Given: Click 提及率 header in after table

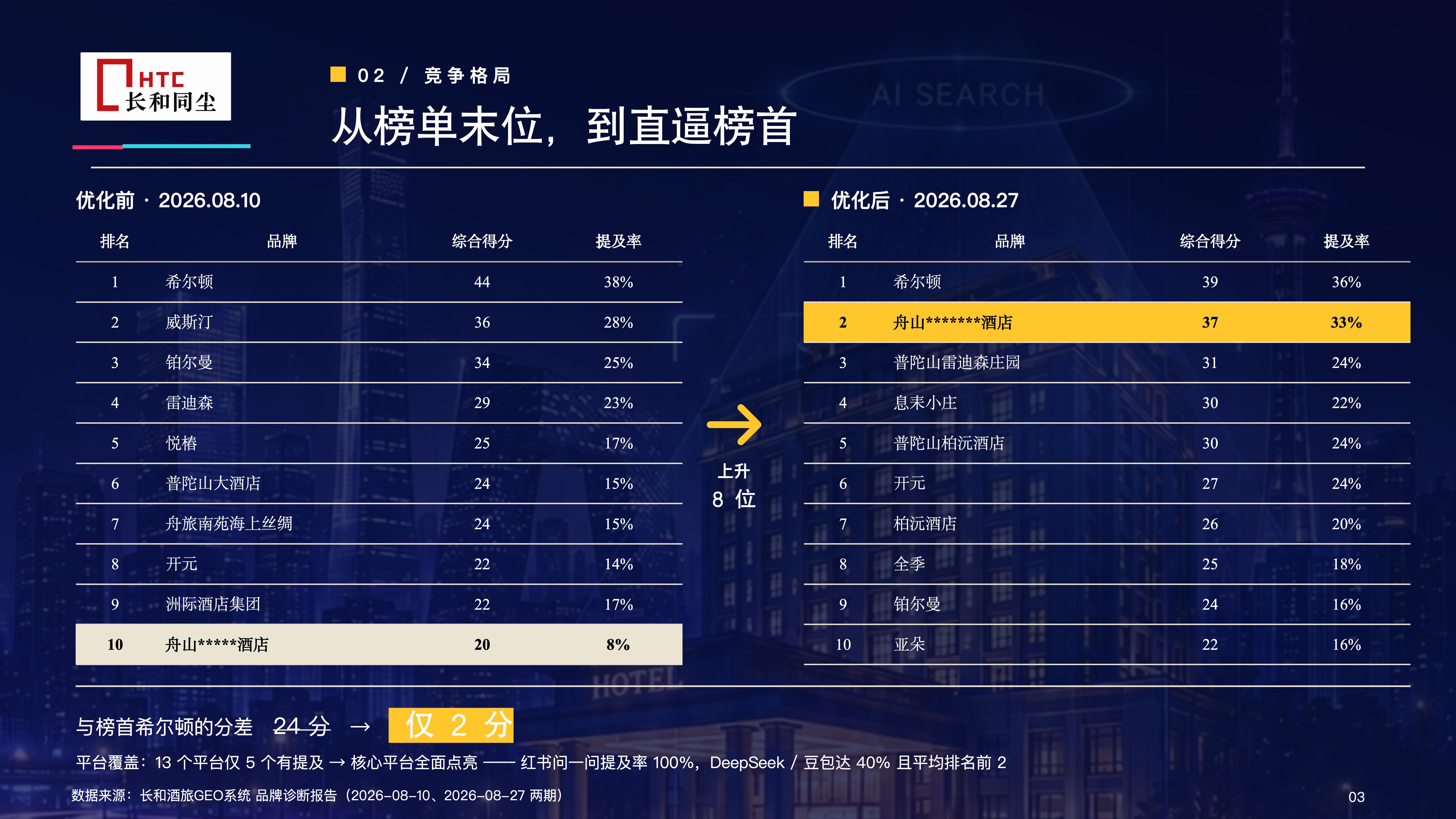Looking at the screenshot, I should pyautogui.click(x=1346, y=241).
